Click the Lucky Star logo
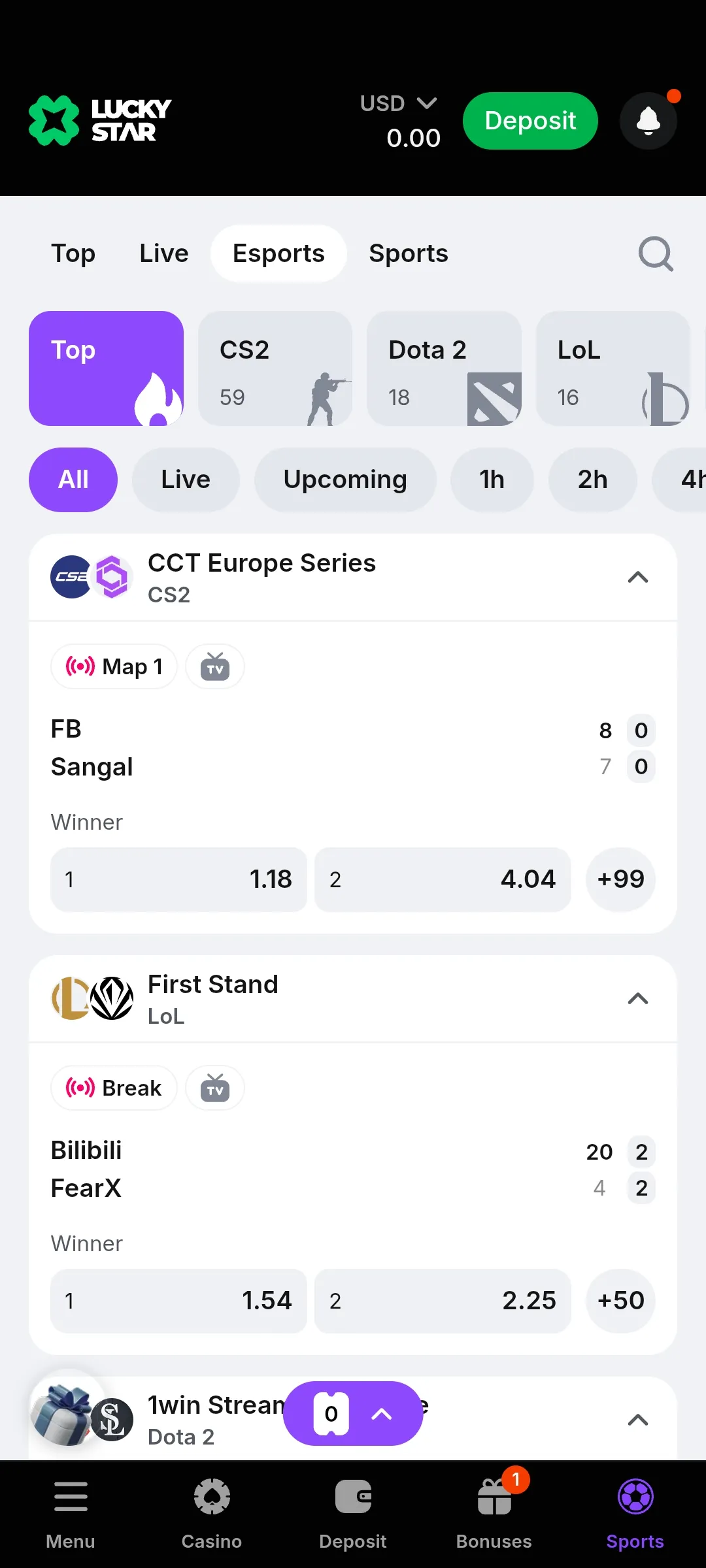Viewport: 706px width, 1568px height. (x=100, y=121)
